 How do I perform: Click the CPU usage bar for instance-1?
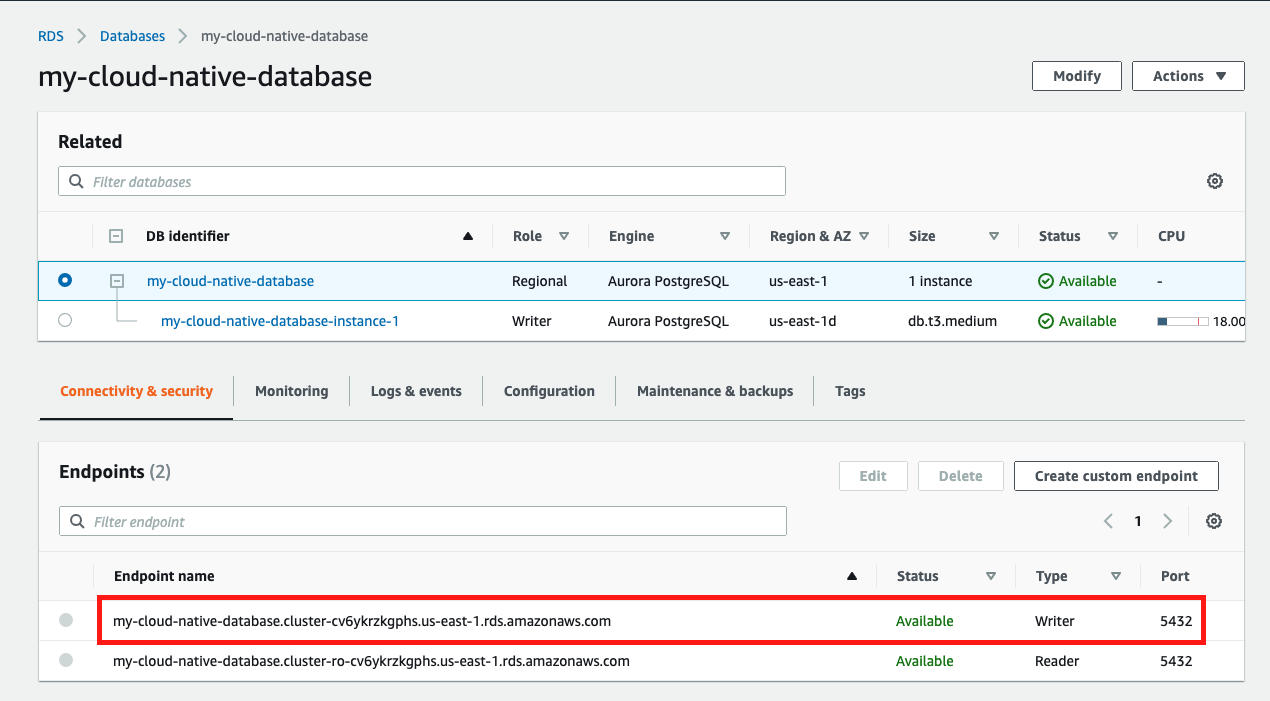1182,321
